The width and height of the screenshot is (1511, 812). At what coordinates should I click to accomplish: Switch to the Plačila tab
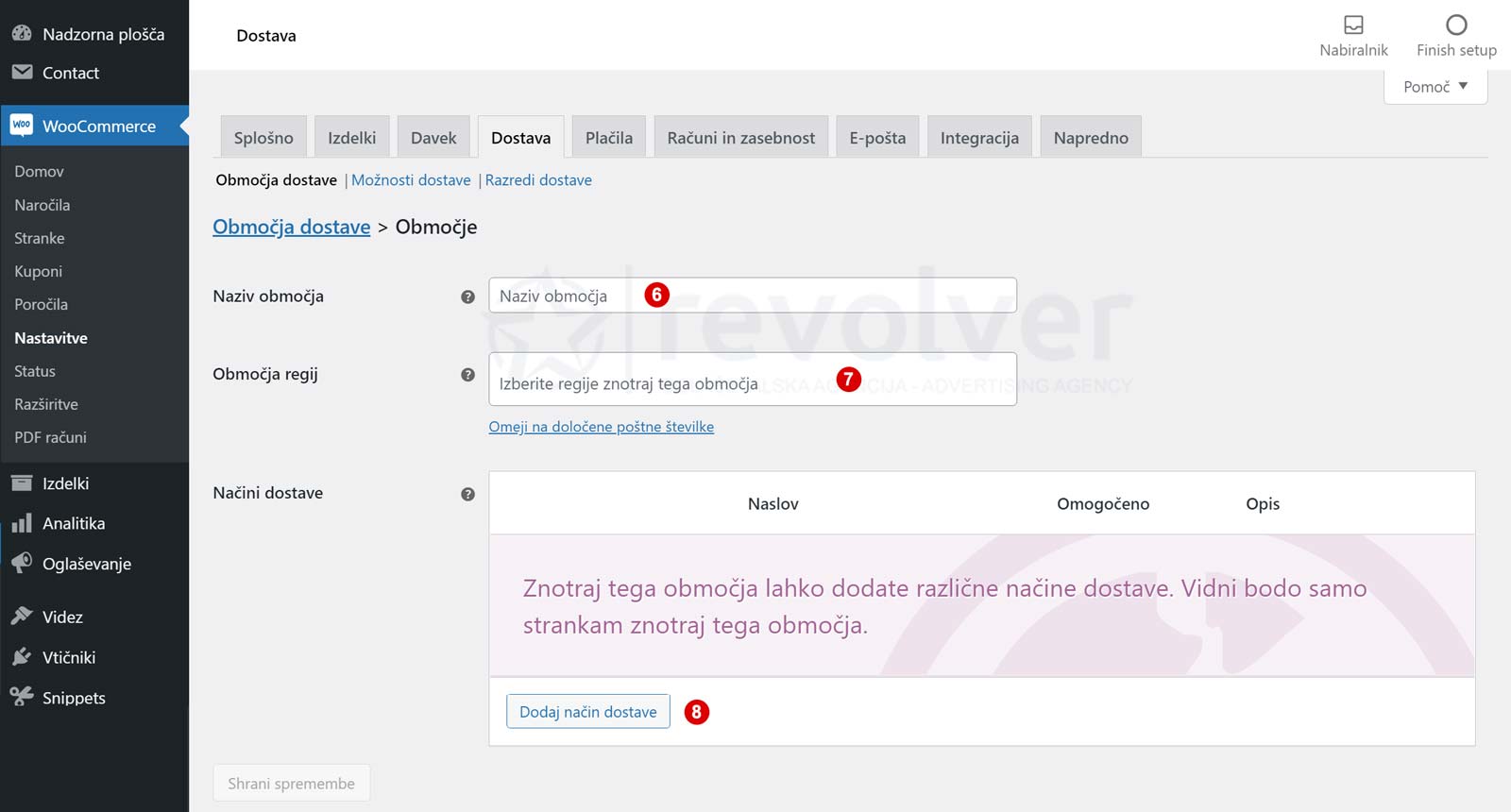click(x=608, y=138)
